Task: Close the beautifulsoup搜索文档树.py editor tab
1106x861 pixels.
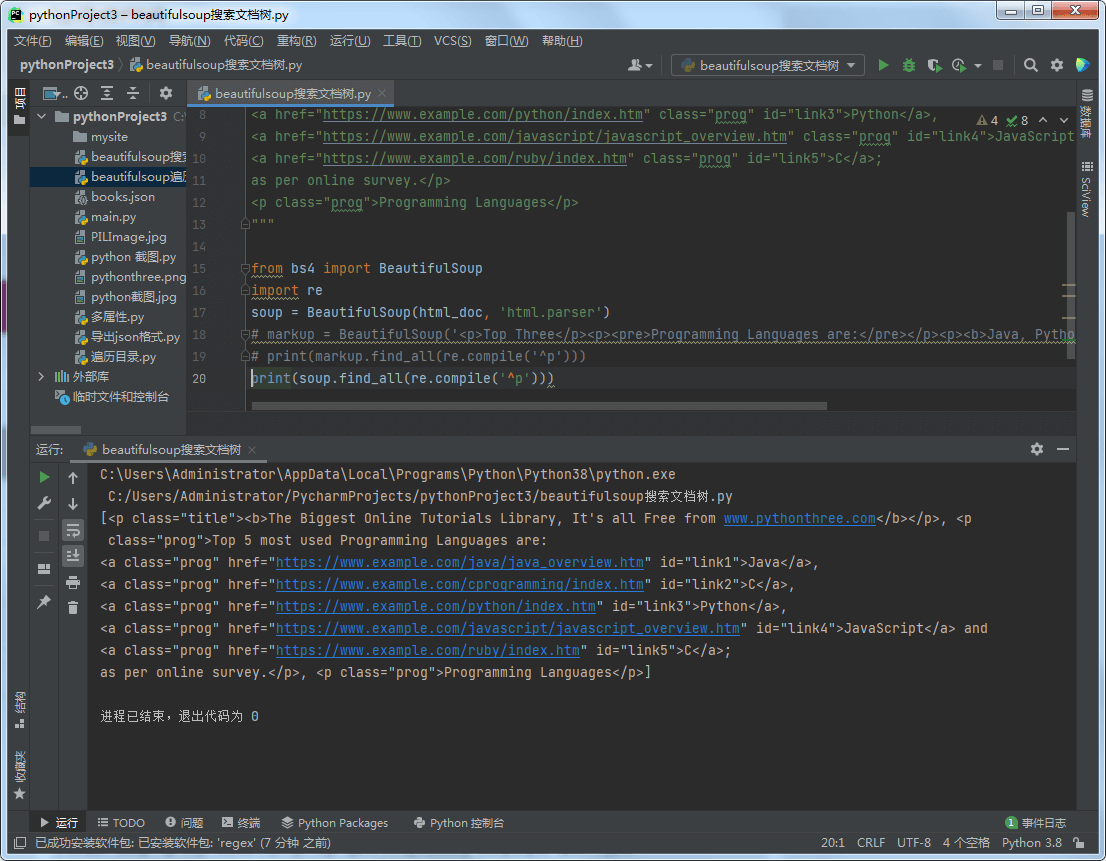Action: 382,93
